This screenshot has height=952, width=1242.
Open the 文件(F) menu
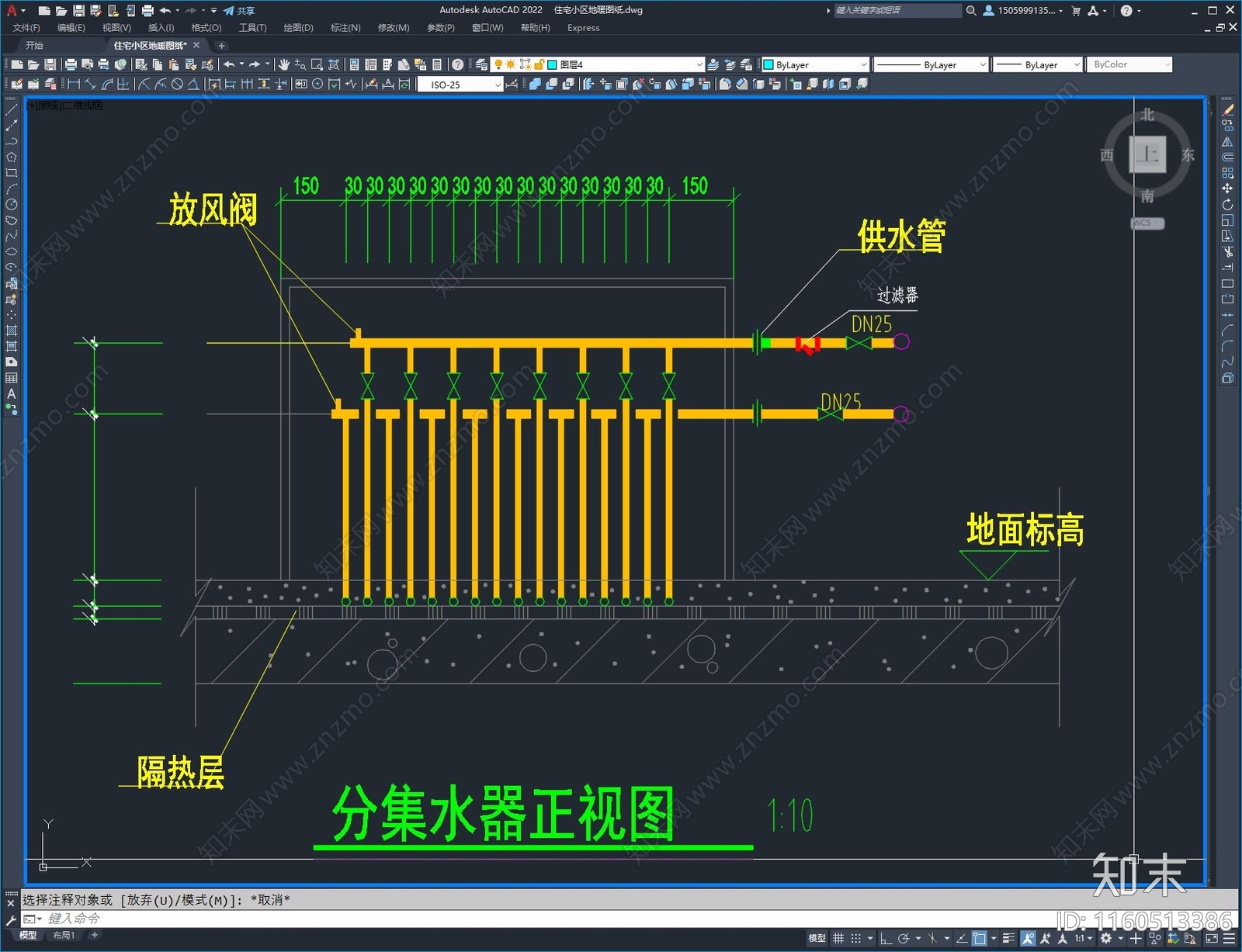click(x=26, y=28)
